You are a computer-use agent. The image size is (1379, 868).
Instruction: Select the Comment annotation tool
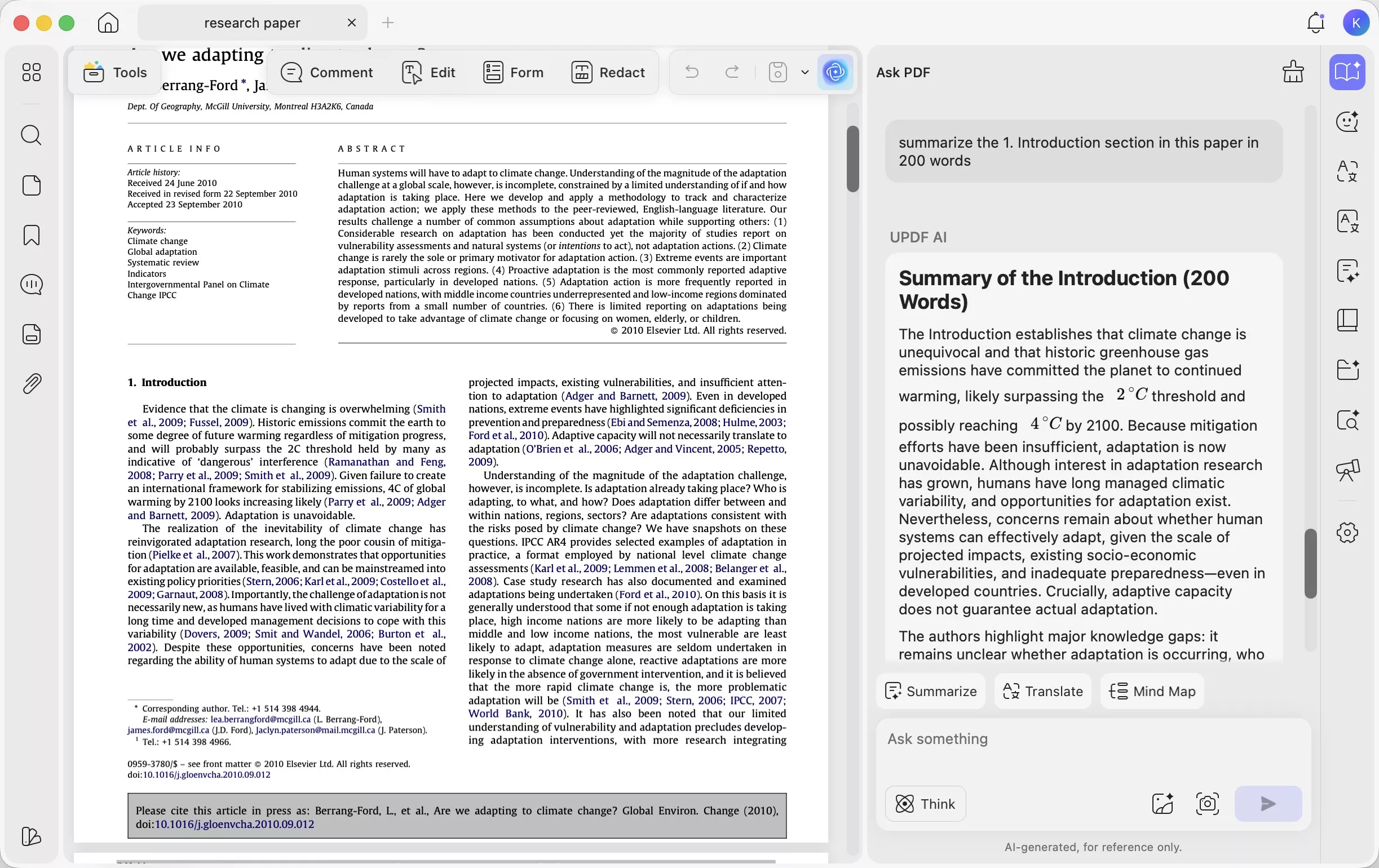point(328,73)
